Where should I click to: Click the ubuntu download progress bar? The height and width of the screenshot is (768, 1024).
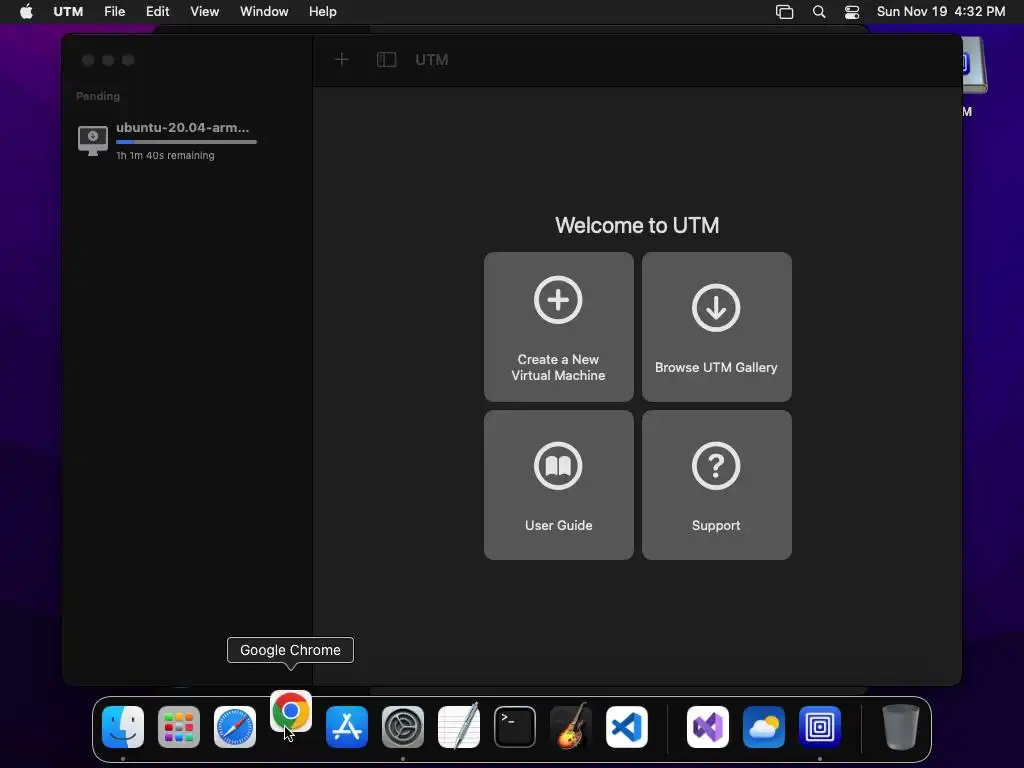point(186,142)
